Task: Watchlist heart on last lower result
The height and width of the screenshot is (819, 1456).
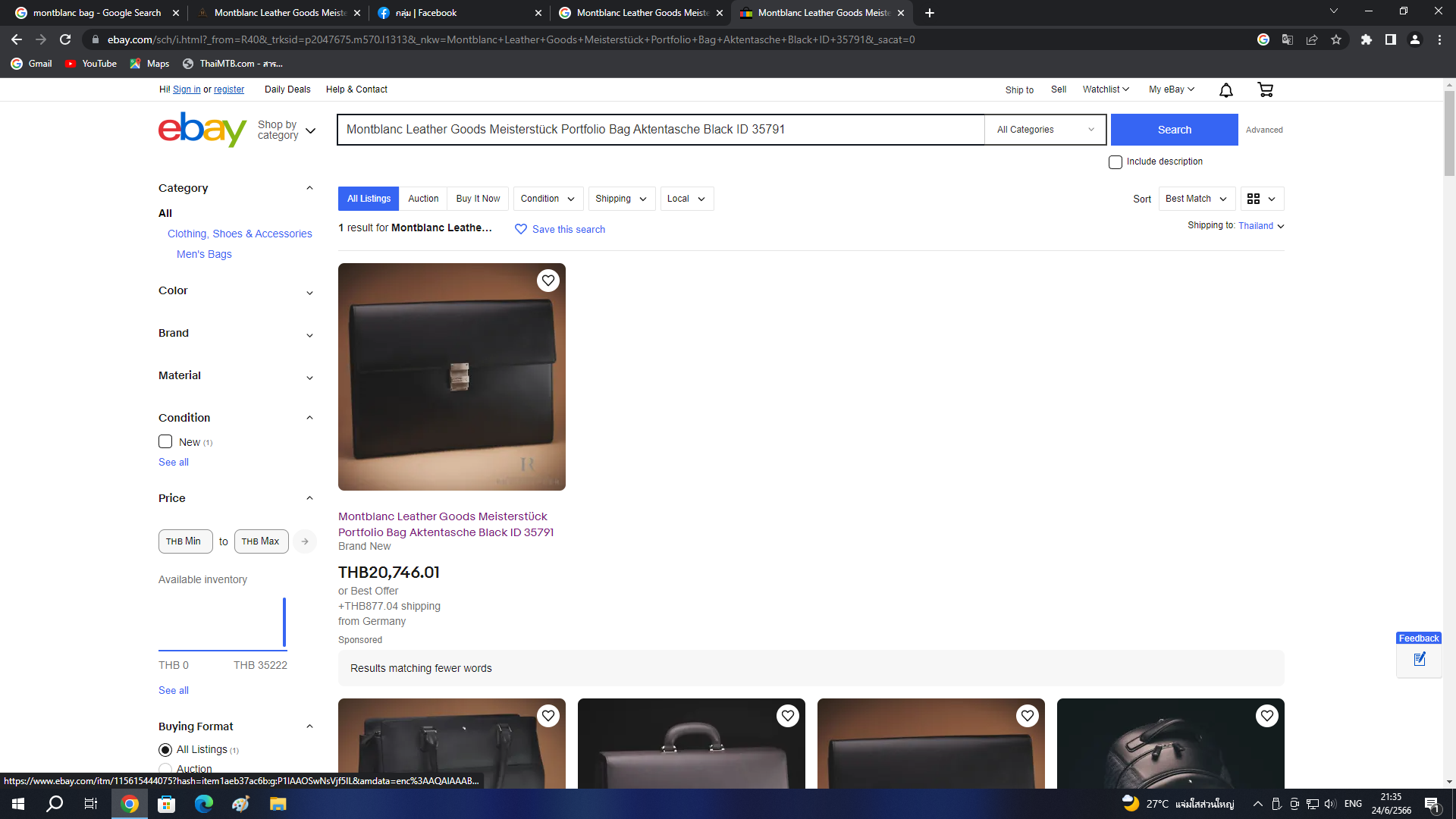Action: pyautogui.click(x=1267, y=716)
